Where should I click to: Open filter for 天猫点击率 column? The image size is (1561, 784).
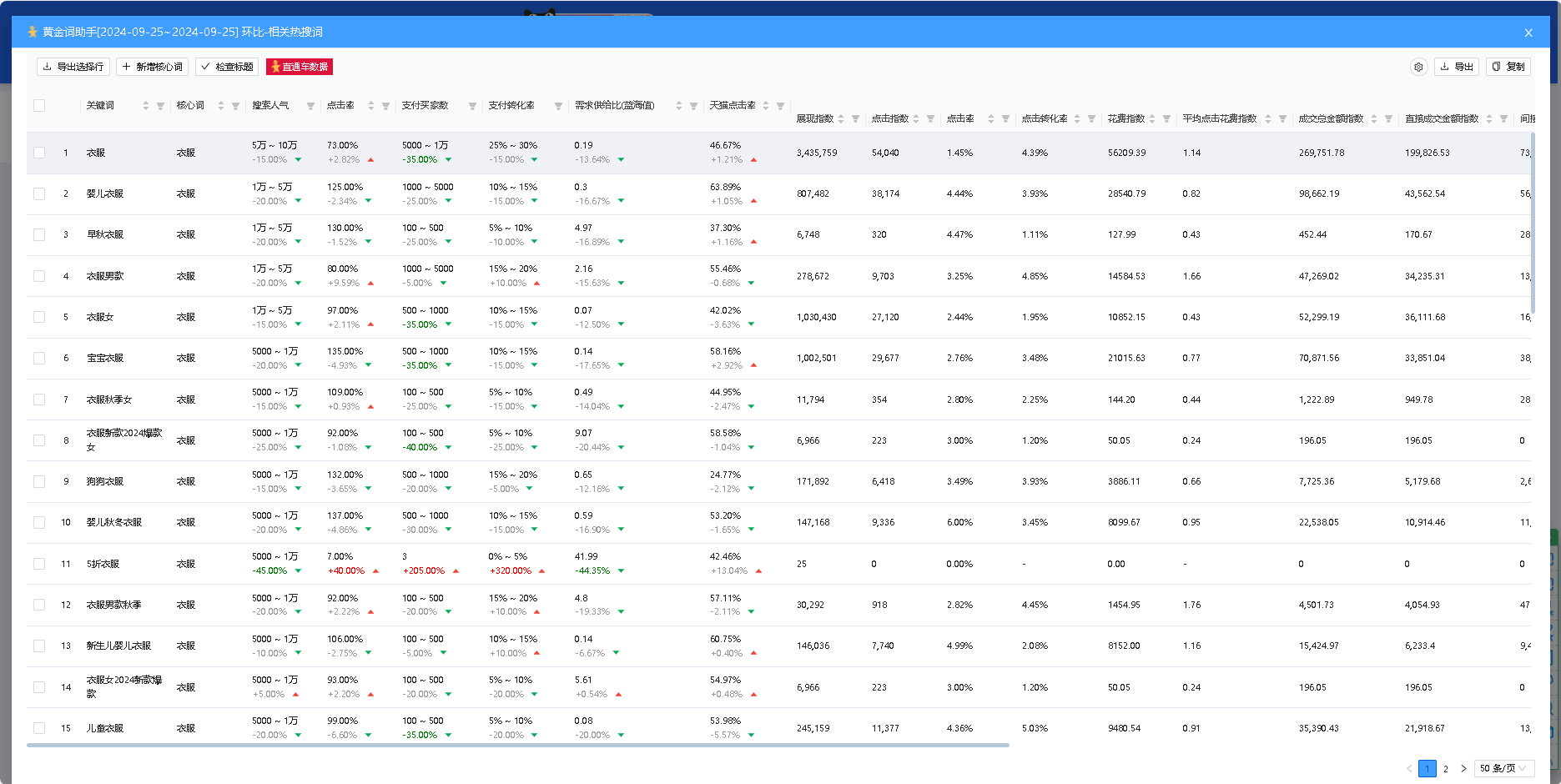click(x=780, y=106)
